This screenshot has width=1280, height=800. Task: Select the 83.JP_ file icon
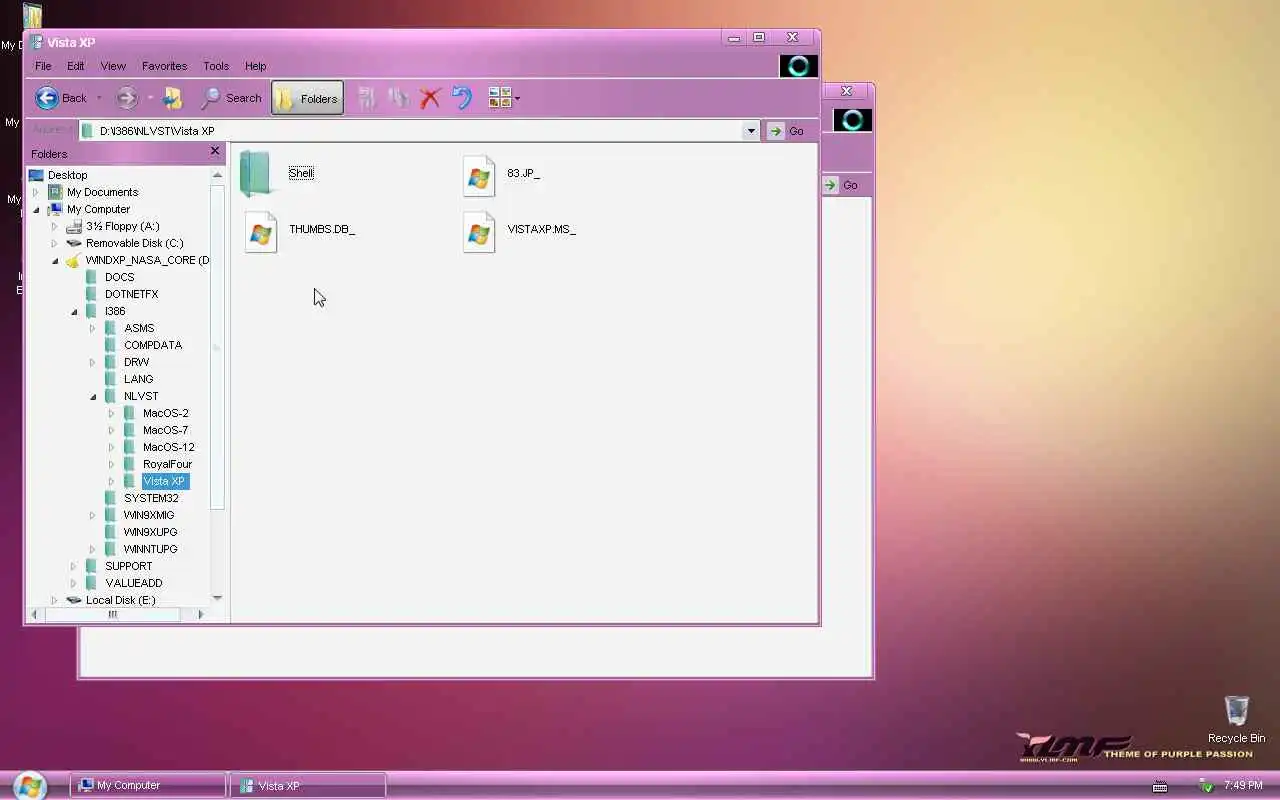[479, 176]
